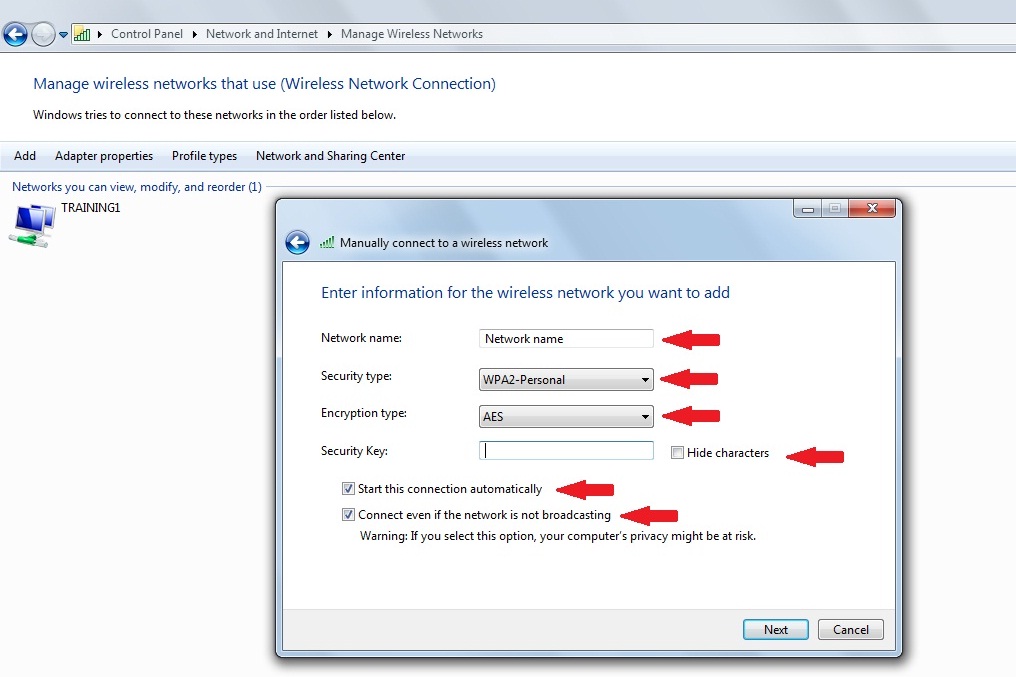Click the 'Security Key:' label
Image resolution: width=1016 pixels, height=677 pixels.
tap(354, 451)
